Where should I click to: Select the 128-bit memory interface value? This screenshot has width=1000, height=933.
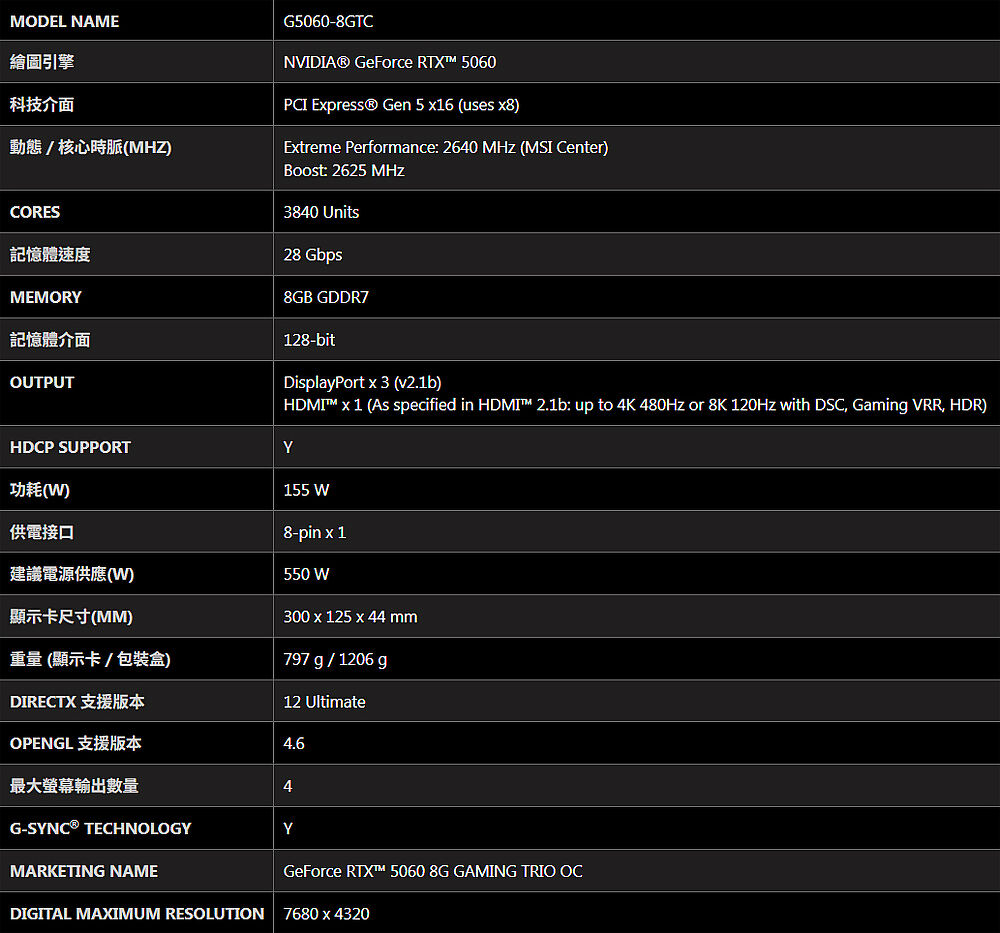coord(309,340)
